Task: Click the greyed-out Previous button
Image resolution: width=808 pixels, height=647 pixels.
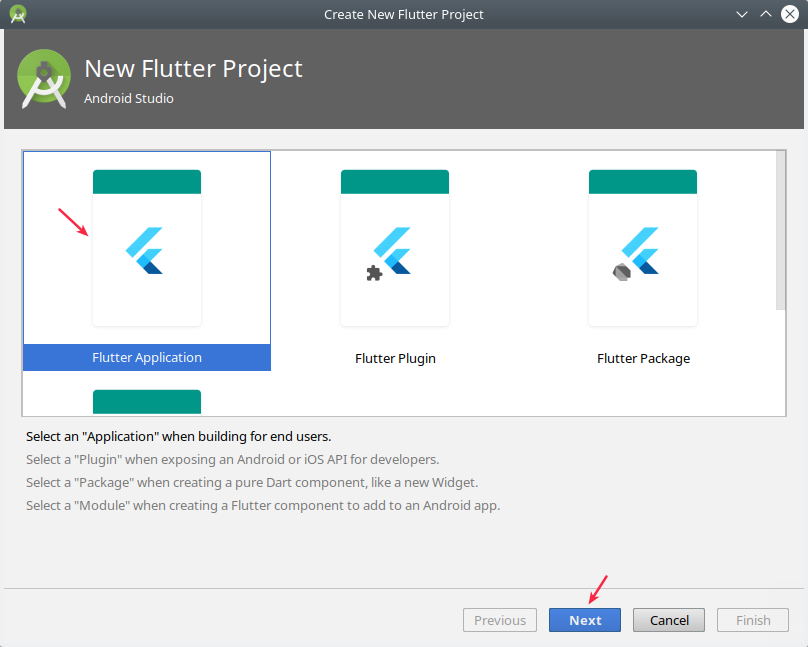Action: [x=500, y=620]
